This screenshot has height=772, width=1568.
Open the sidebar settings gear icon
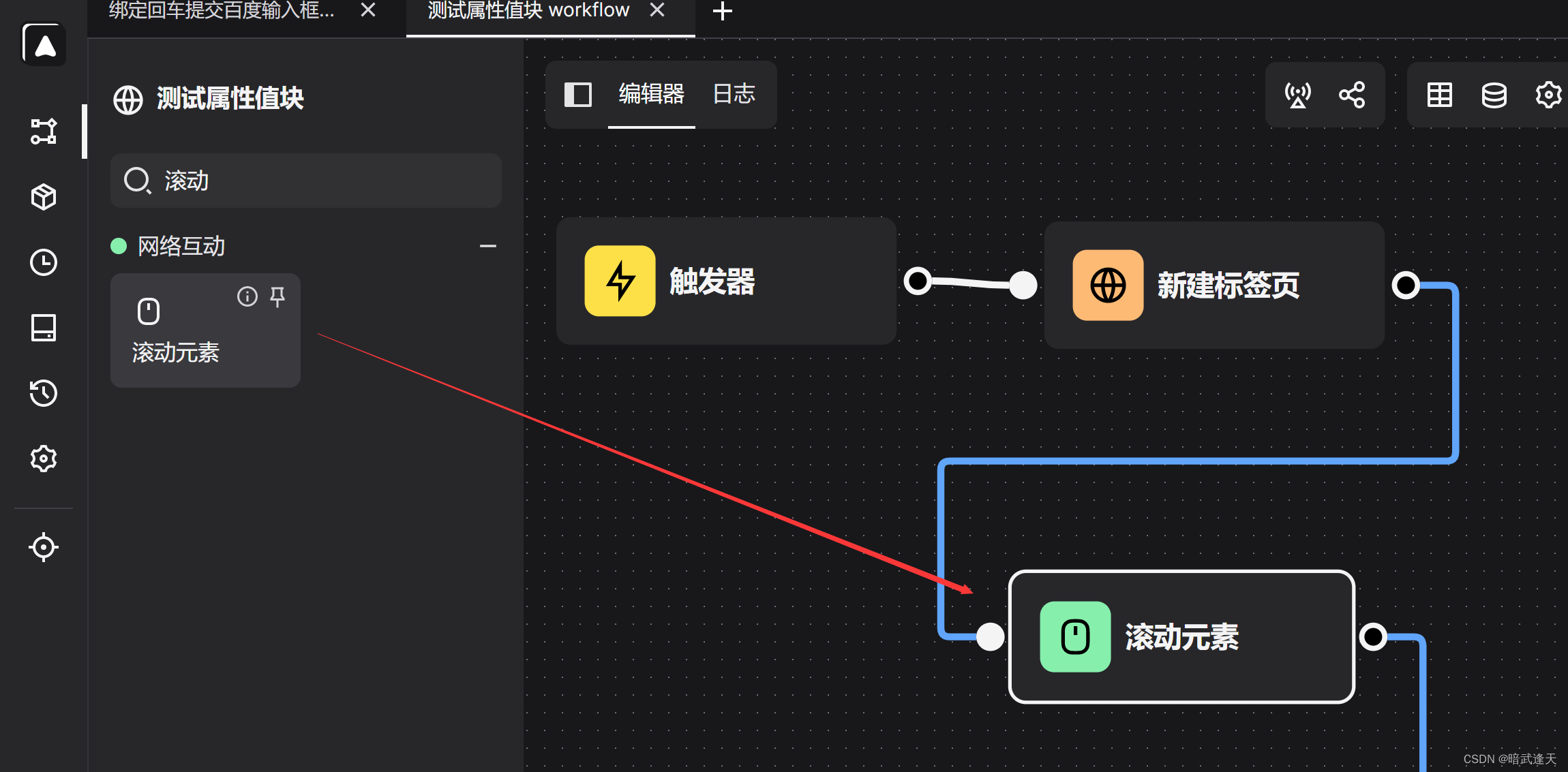(x=44, y=459)
